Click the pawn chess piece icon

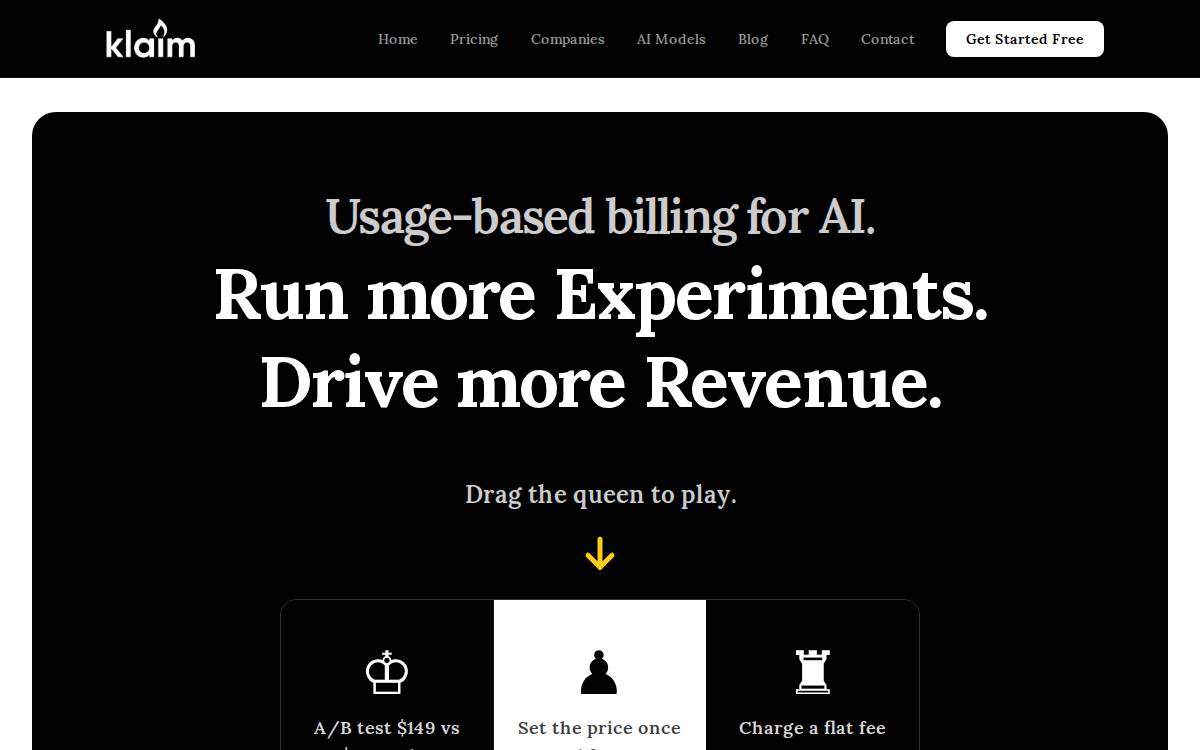pos(599,671)
